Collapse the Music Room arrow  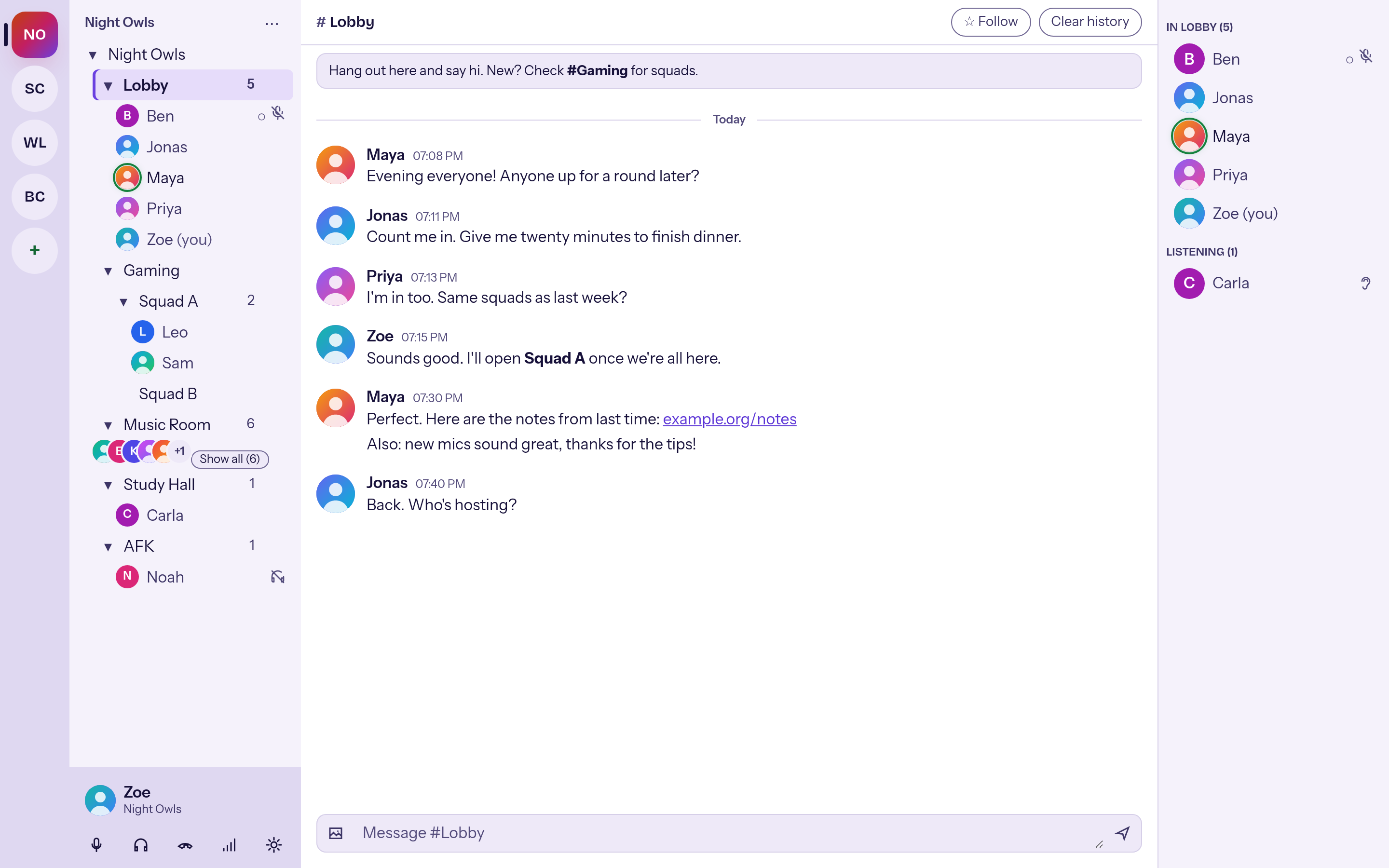coord(108,425)
